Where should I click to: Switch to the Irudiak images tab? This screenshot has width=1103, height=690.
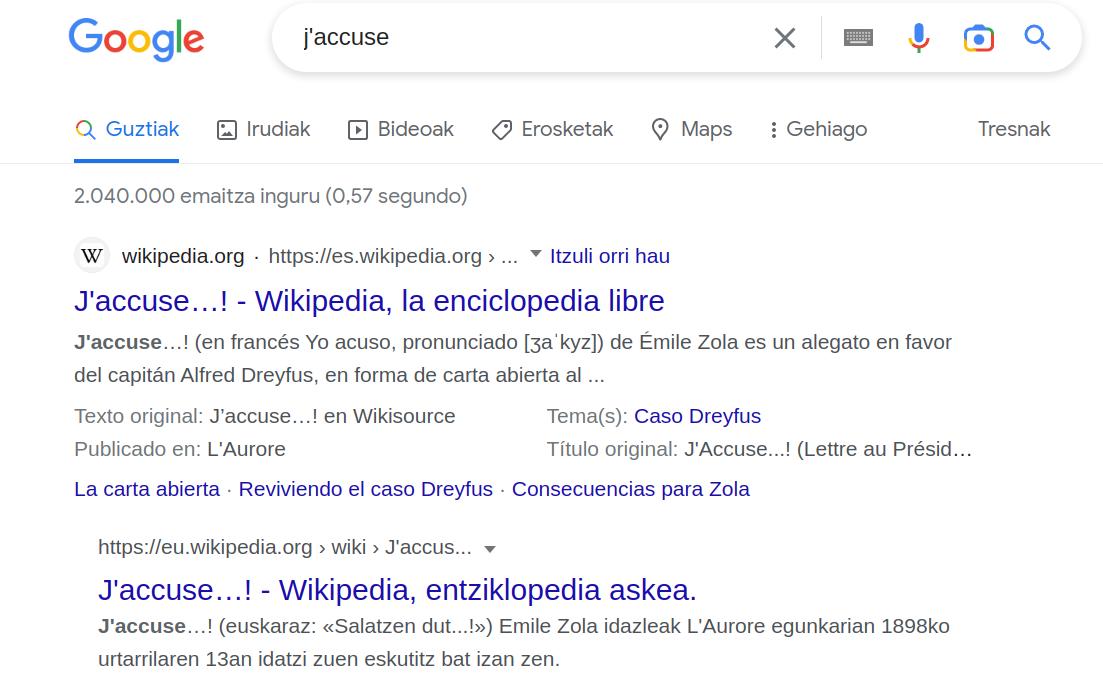coord(264,129)
